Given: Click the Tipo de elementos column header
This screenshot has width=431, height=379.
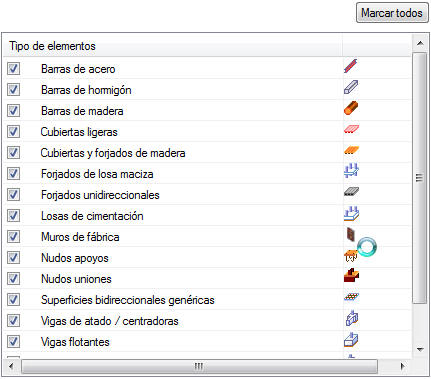Looking at the screenshot, I should click(x=173, y=46).
